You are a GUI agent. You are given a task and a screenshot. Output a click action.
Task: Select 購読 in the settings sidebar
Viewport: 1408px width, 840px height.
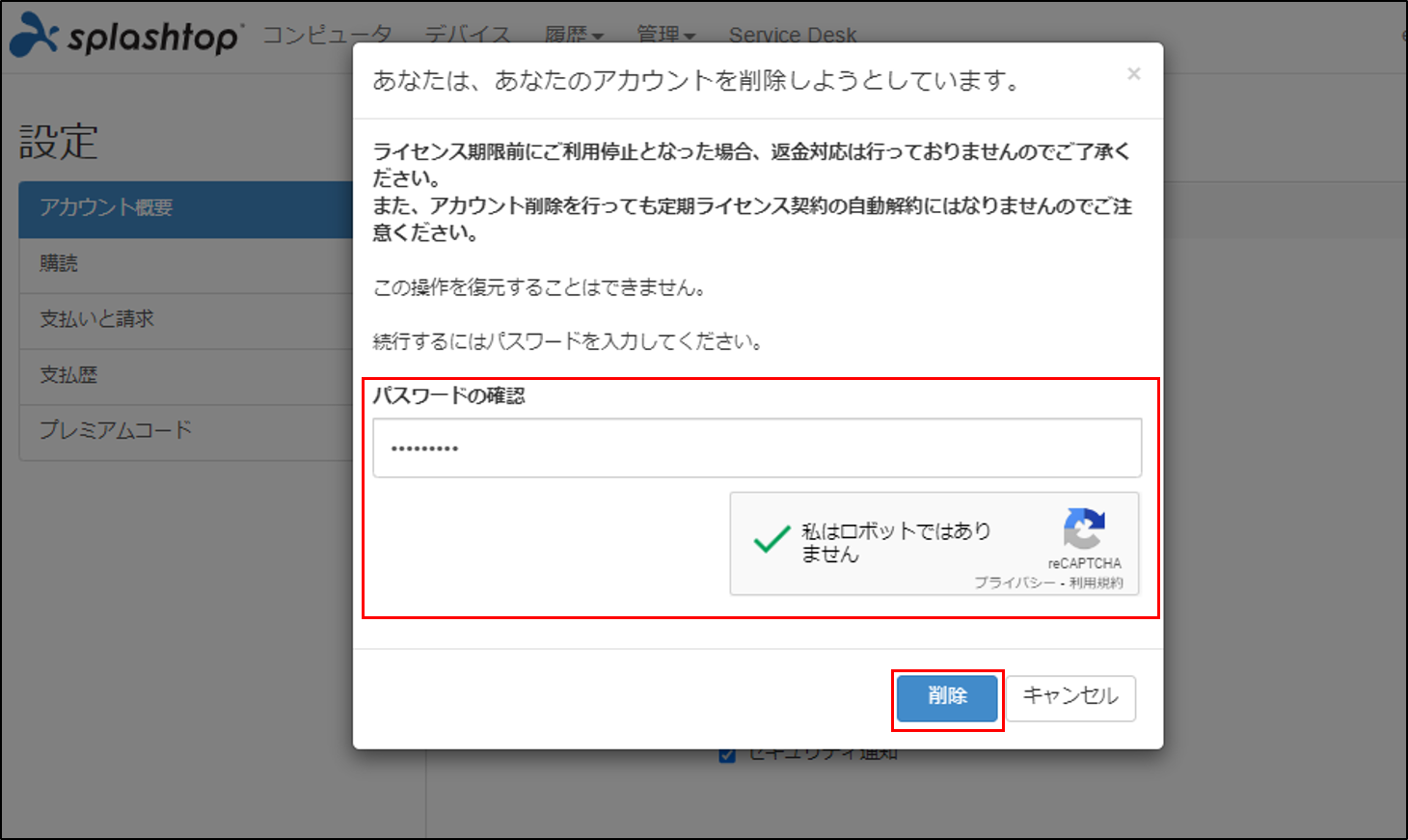tap(187, 264)
